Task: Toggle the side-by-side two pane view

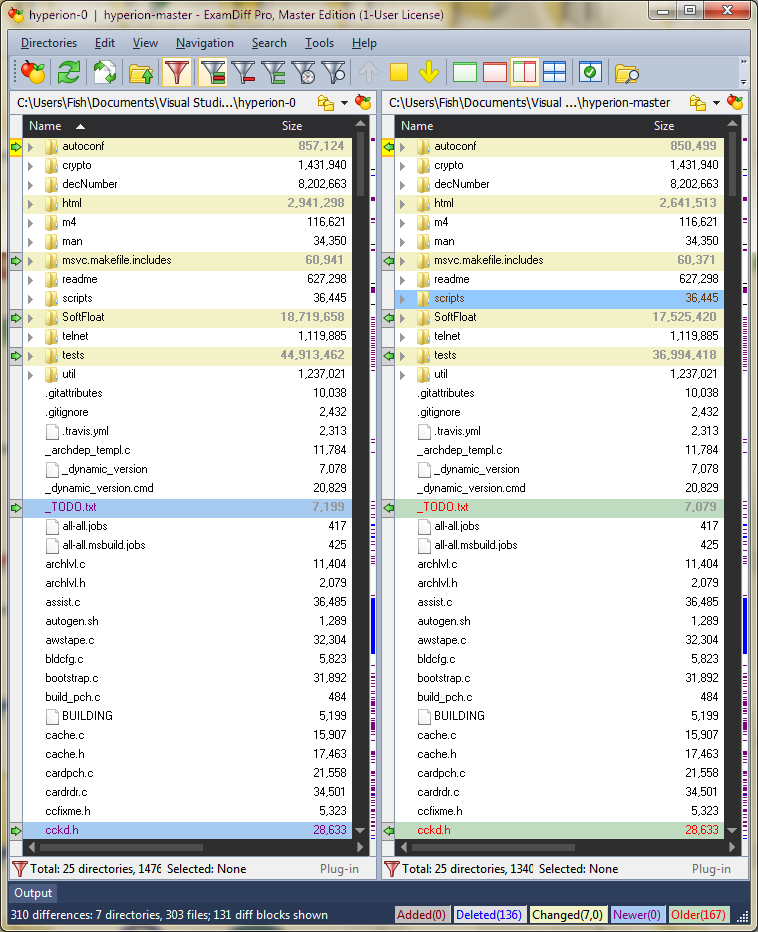Action: pyautogui.click(x=524, y=73)
